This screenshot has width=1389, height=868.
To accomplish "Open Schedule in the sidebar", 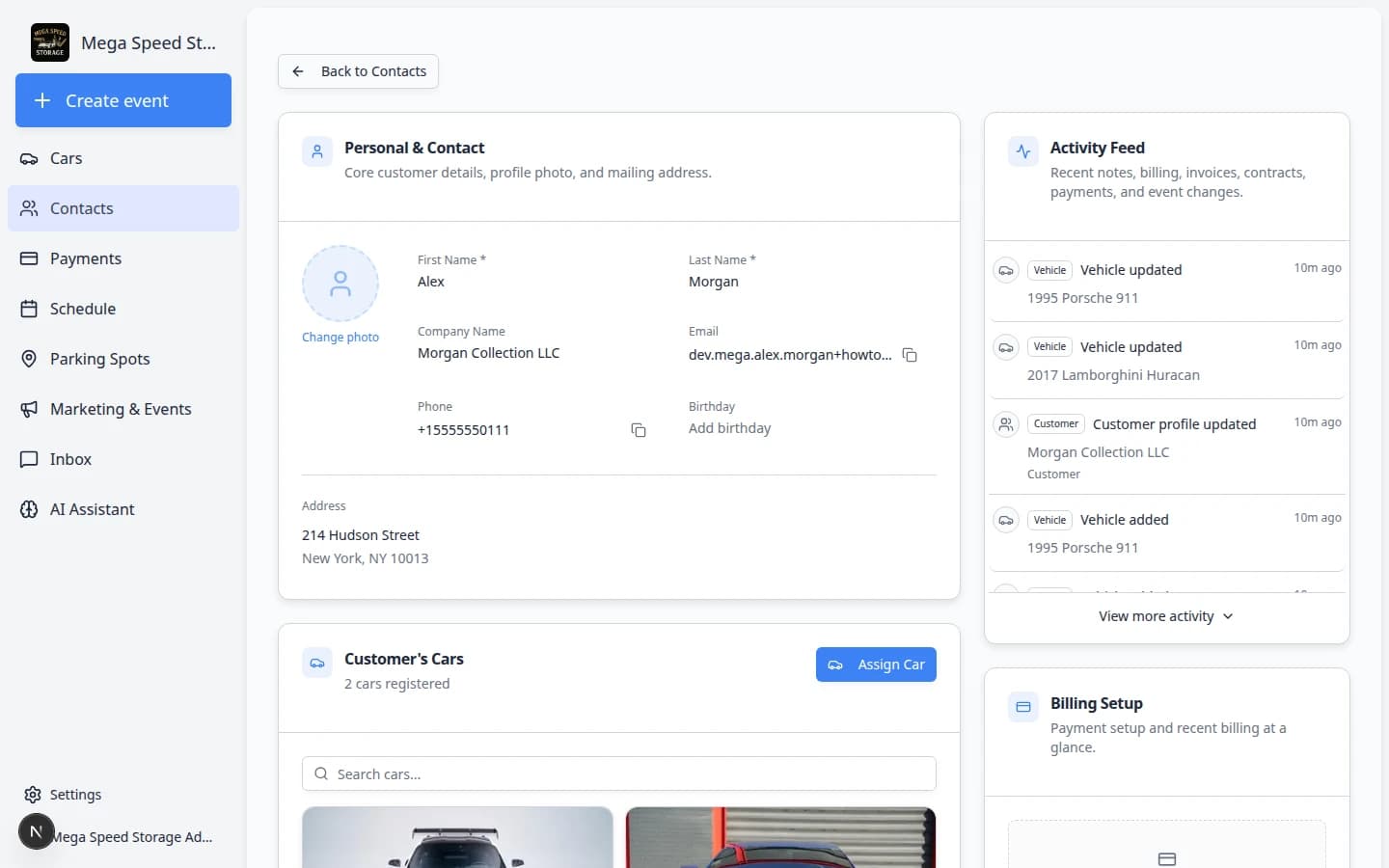I will [123, 309].
